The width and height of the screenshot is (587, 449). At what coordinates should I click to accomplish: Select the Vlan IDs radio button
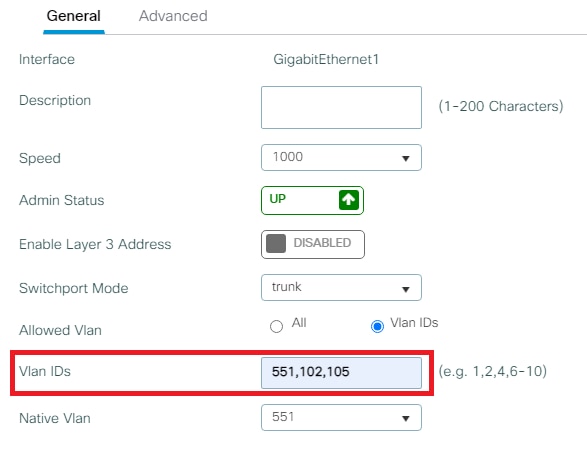[377, 326]
